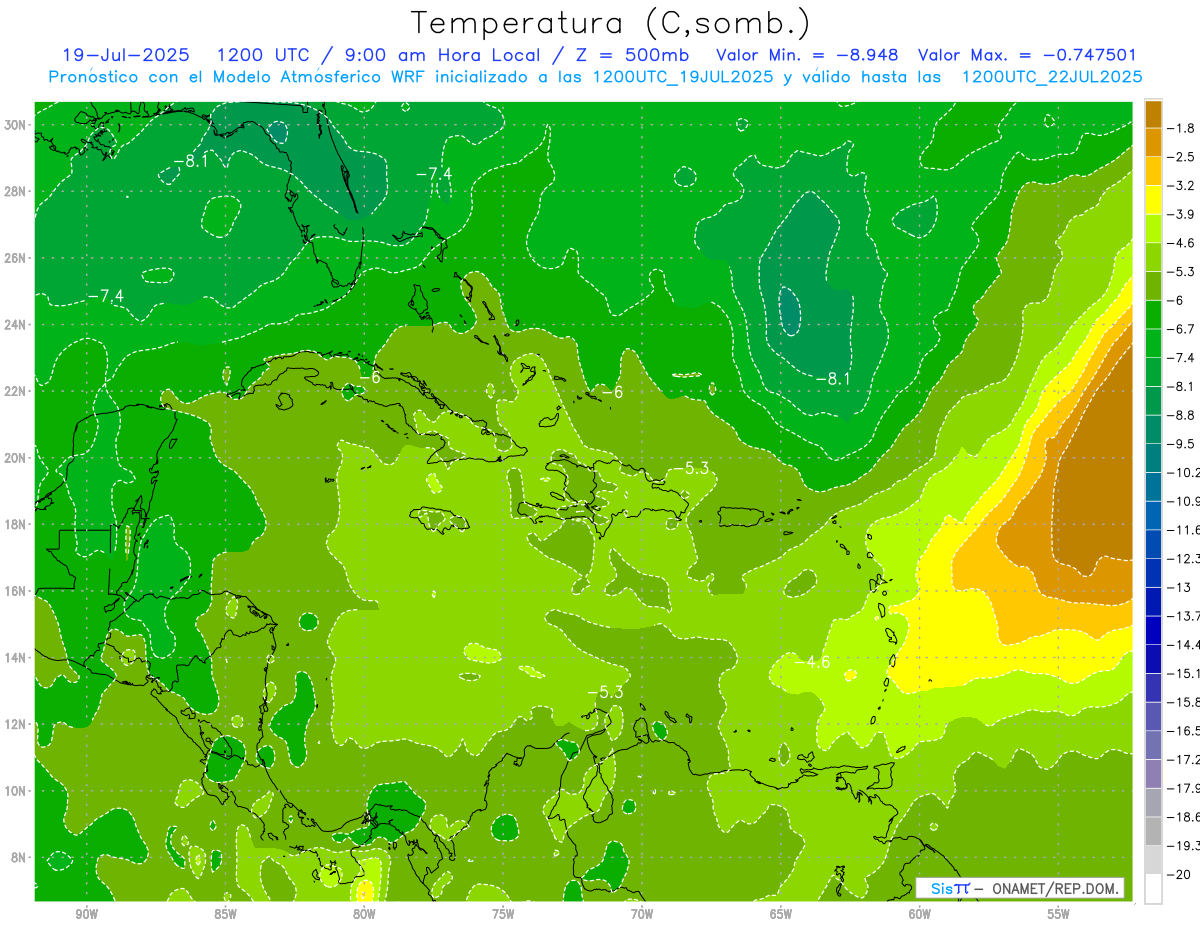Click the '26N' latitude axis label
Screen dimensions: 1200x927
coord(15,258)
